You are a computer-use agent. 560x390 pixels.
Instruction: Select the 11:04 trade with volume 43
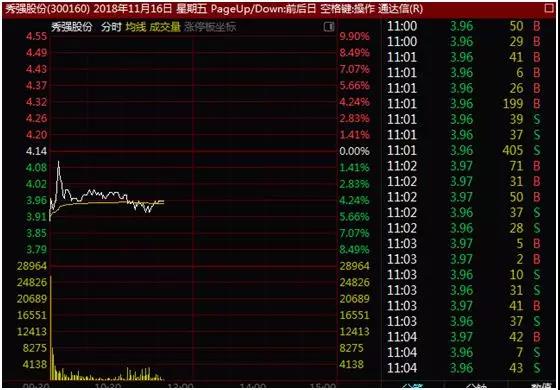(464, 368)
